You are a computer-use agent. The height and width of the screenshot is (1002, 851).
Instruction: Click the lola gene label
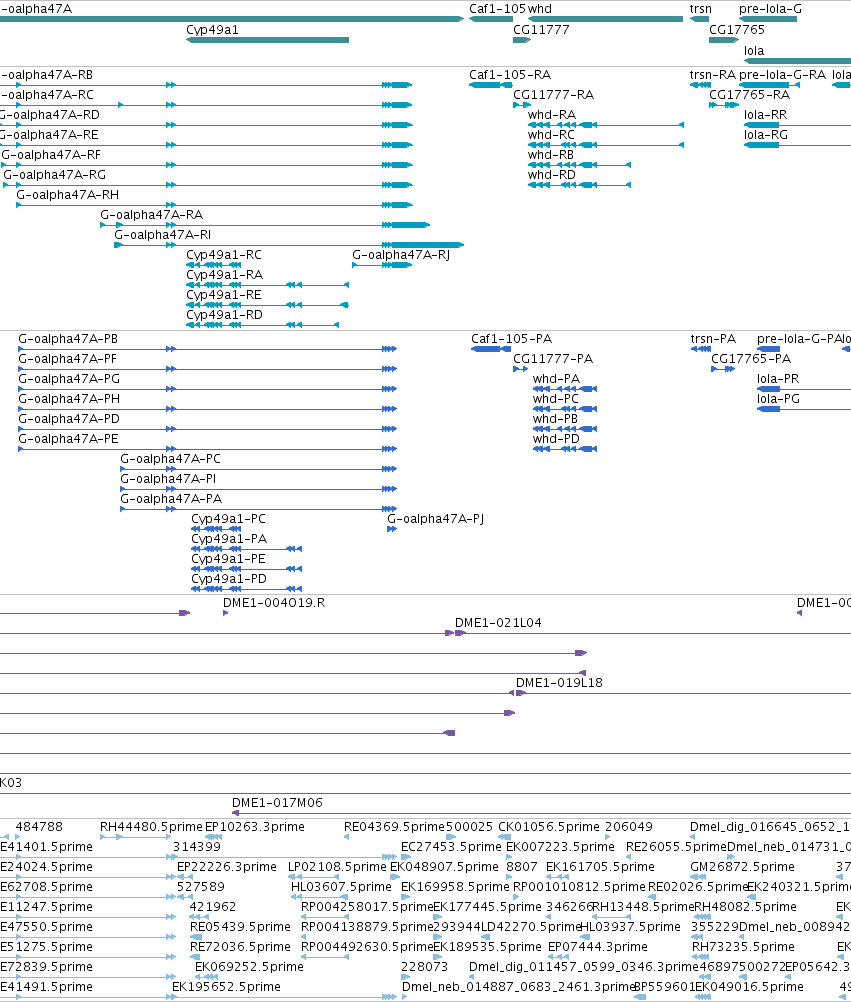754,50
